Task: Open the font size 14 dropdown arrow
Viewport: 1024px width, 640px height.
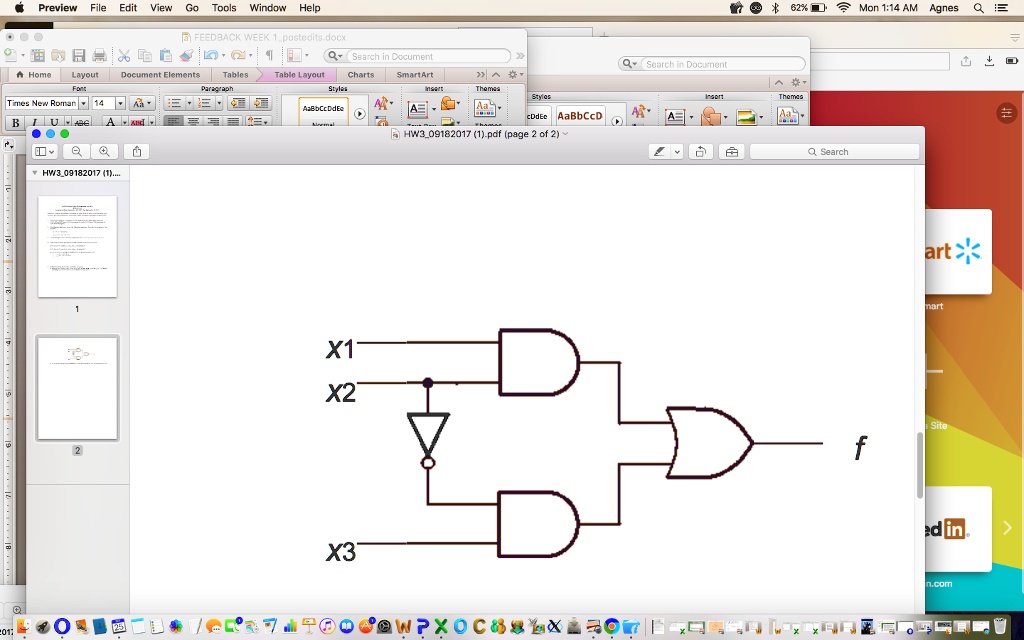Action: pos(120,103)
